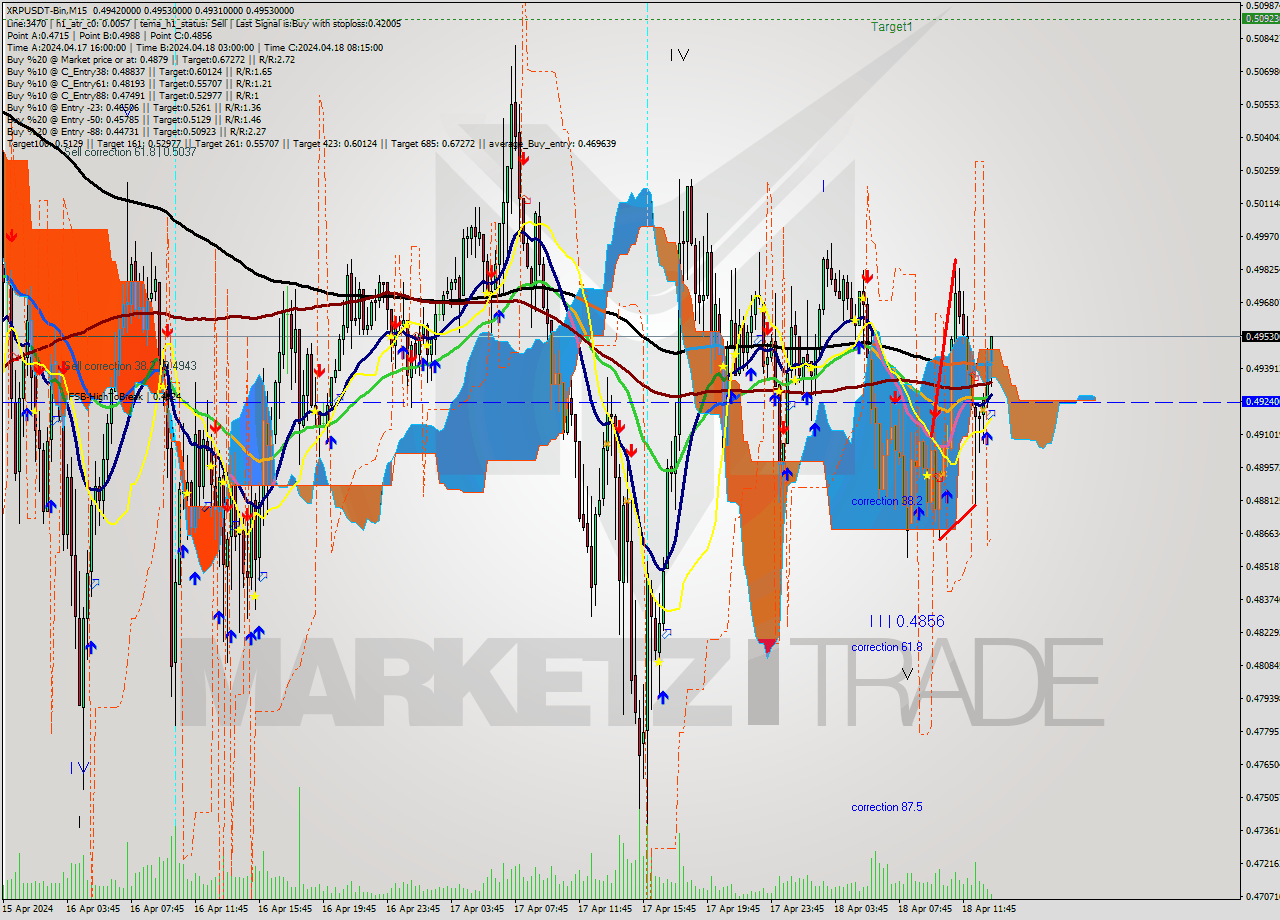Click the 'Time A:2024.04.17 16:00:00' line
This screenshot has width=1280, height=920.
194,47
